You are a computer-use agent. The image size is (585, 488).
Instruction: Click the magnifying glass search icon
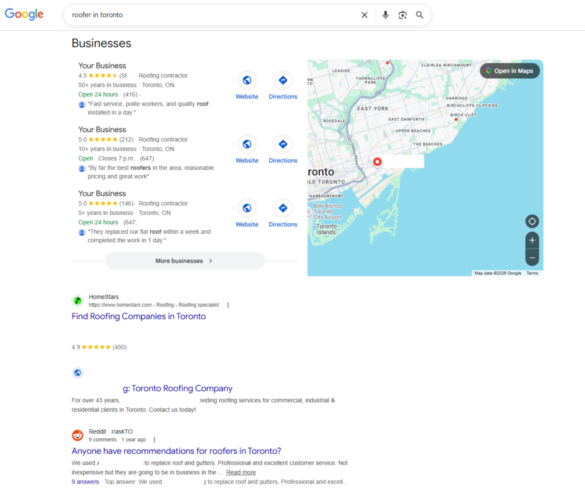coord(420,15)
